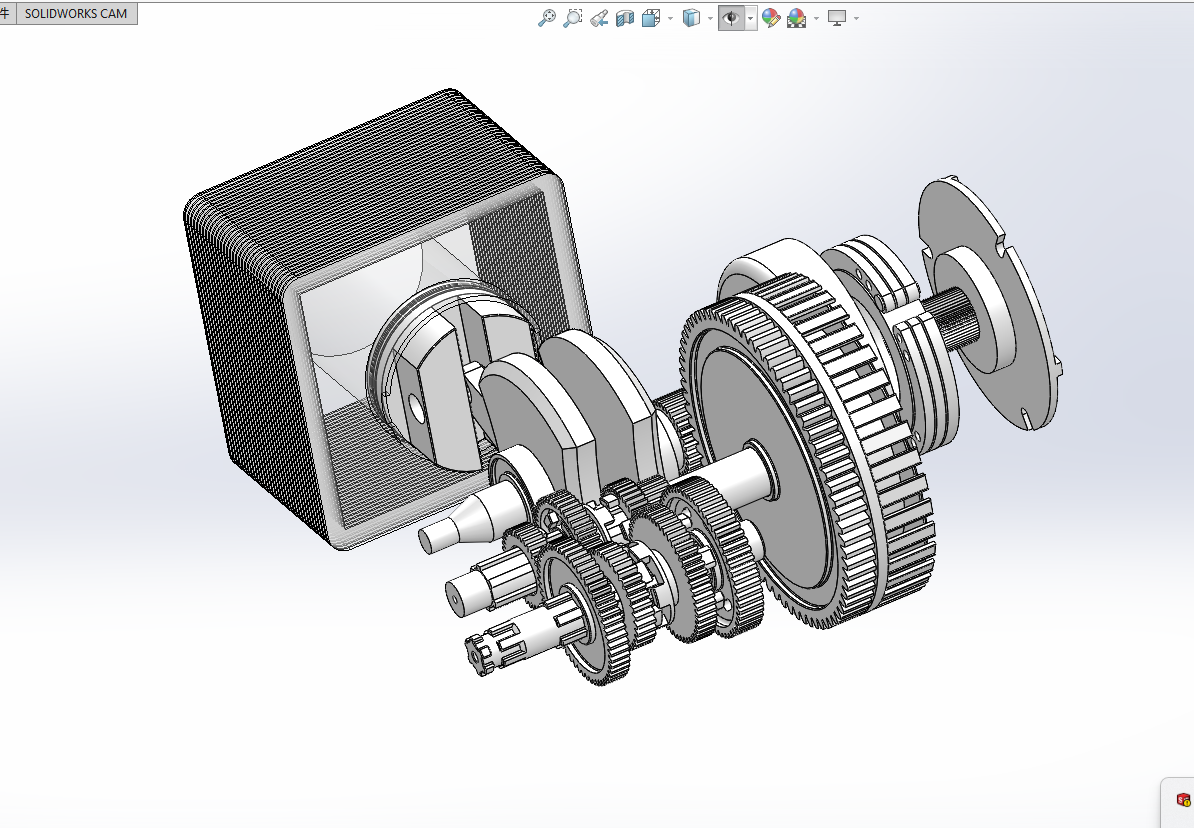1194x828 pixels.
Task: Select the slotted disc end plate
Action: (988, 303)
